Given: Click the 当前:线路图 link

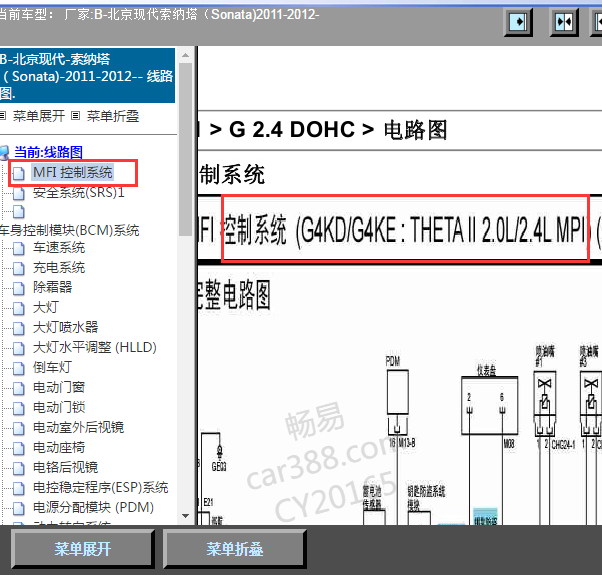Looking at the screenshot, I should click(x=48, y=152).
